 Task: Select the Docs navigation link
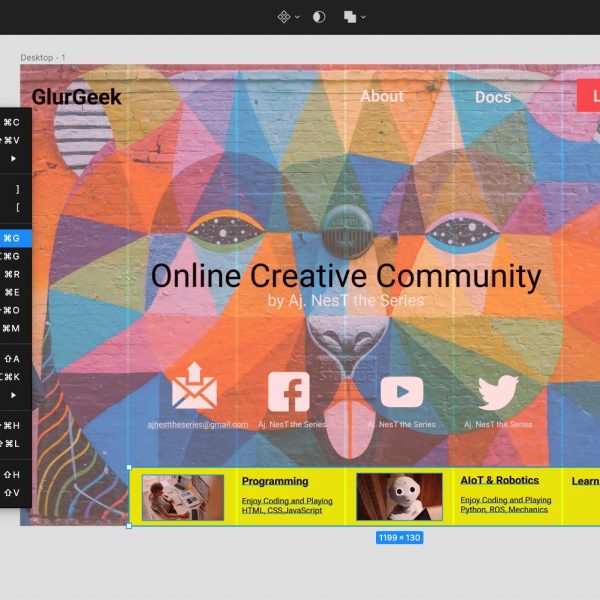[492, 97]
